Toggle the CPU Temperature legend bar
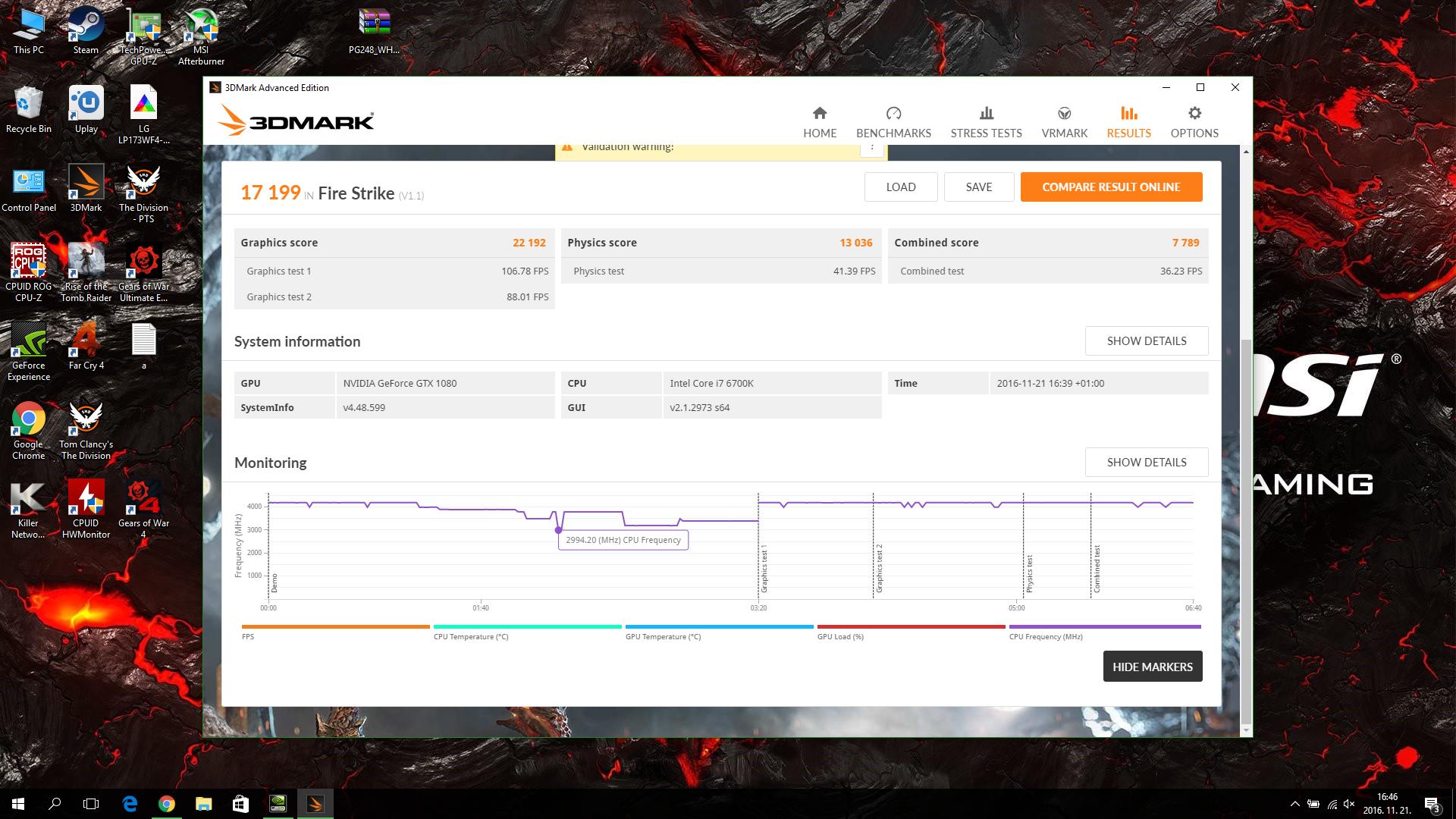 528,627
